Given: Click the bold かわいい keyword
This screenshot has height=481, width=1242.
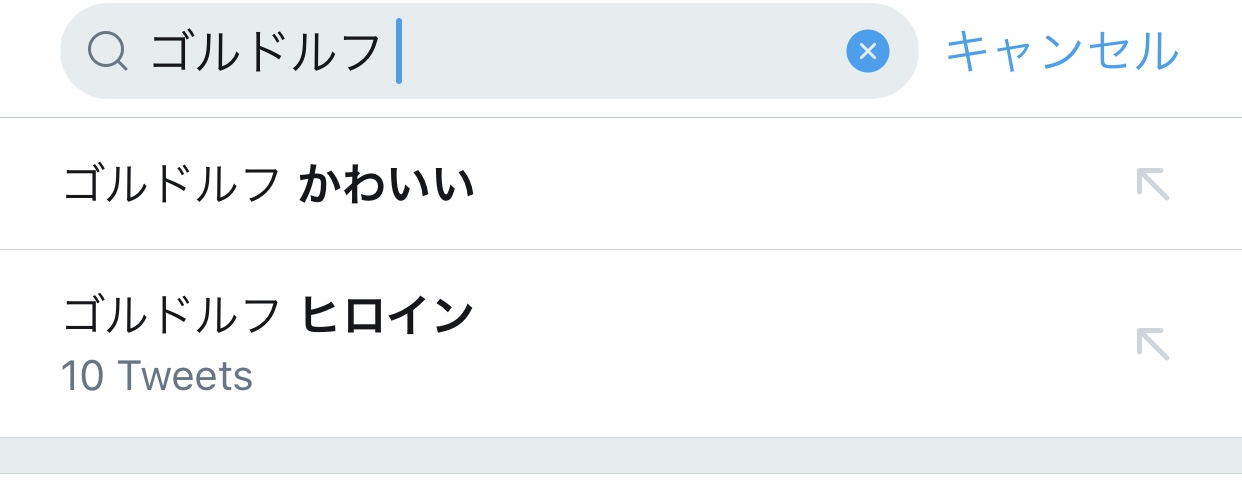Looking at the screenshot, I should (386, 185).
